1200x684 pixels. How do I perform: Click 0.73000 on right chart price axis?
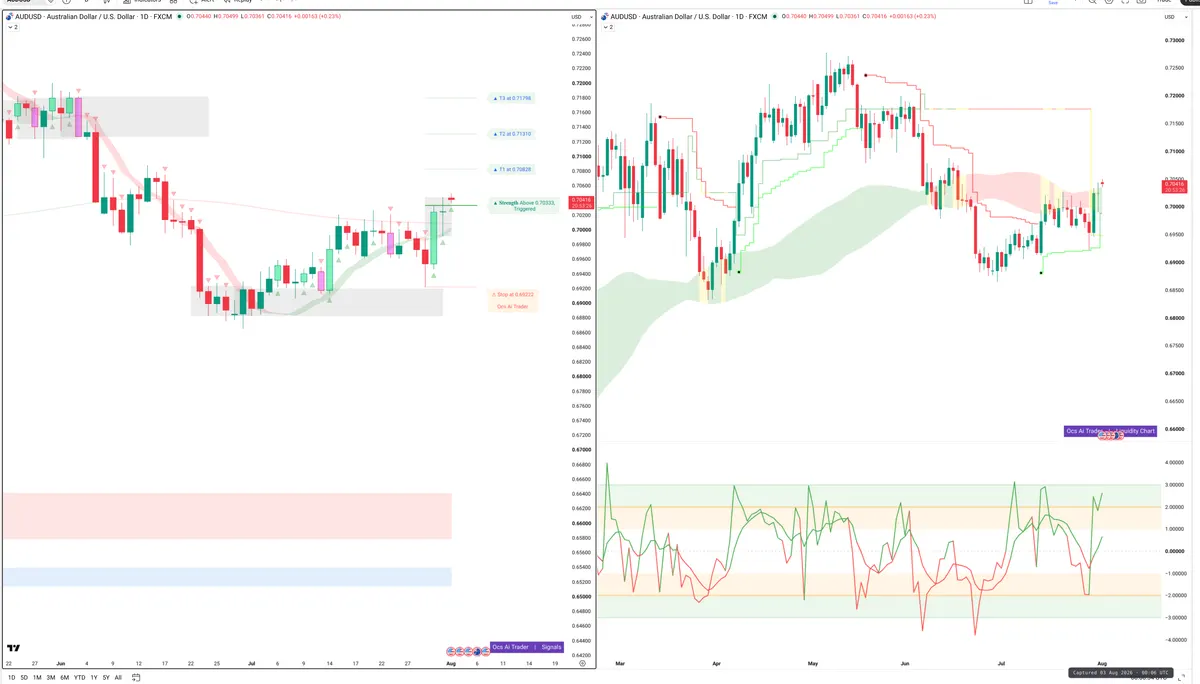1175,40
